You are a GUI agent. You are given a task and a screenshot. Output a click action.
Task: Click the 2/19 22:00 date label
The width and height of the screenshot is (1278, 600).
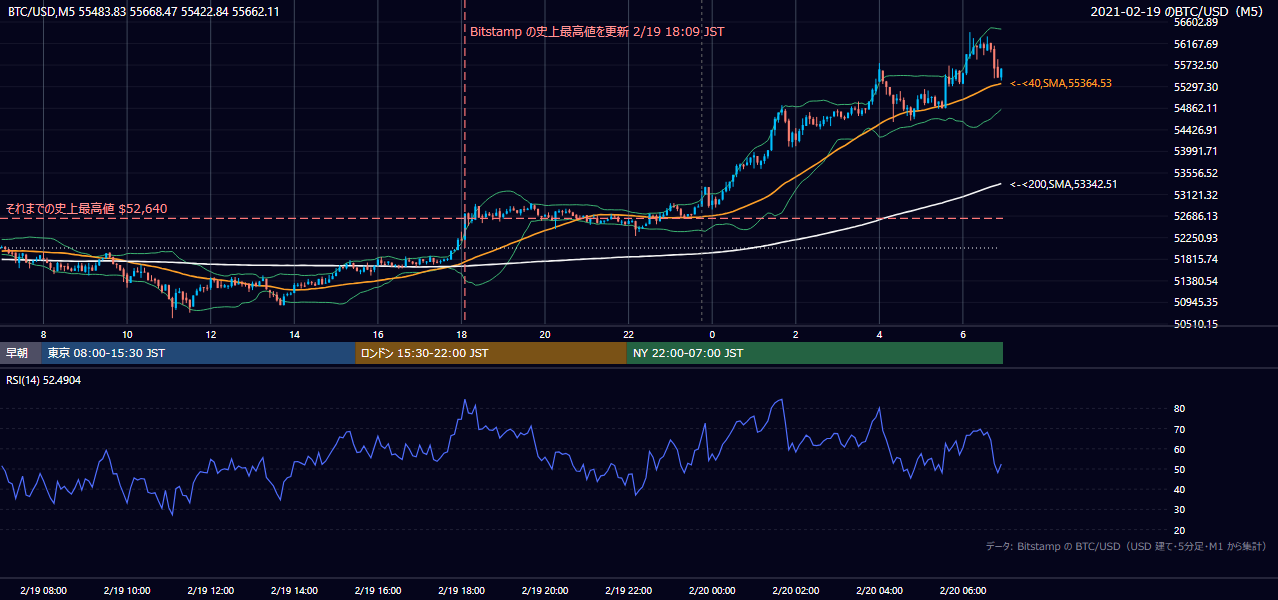(628, 591)
